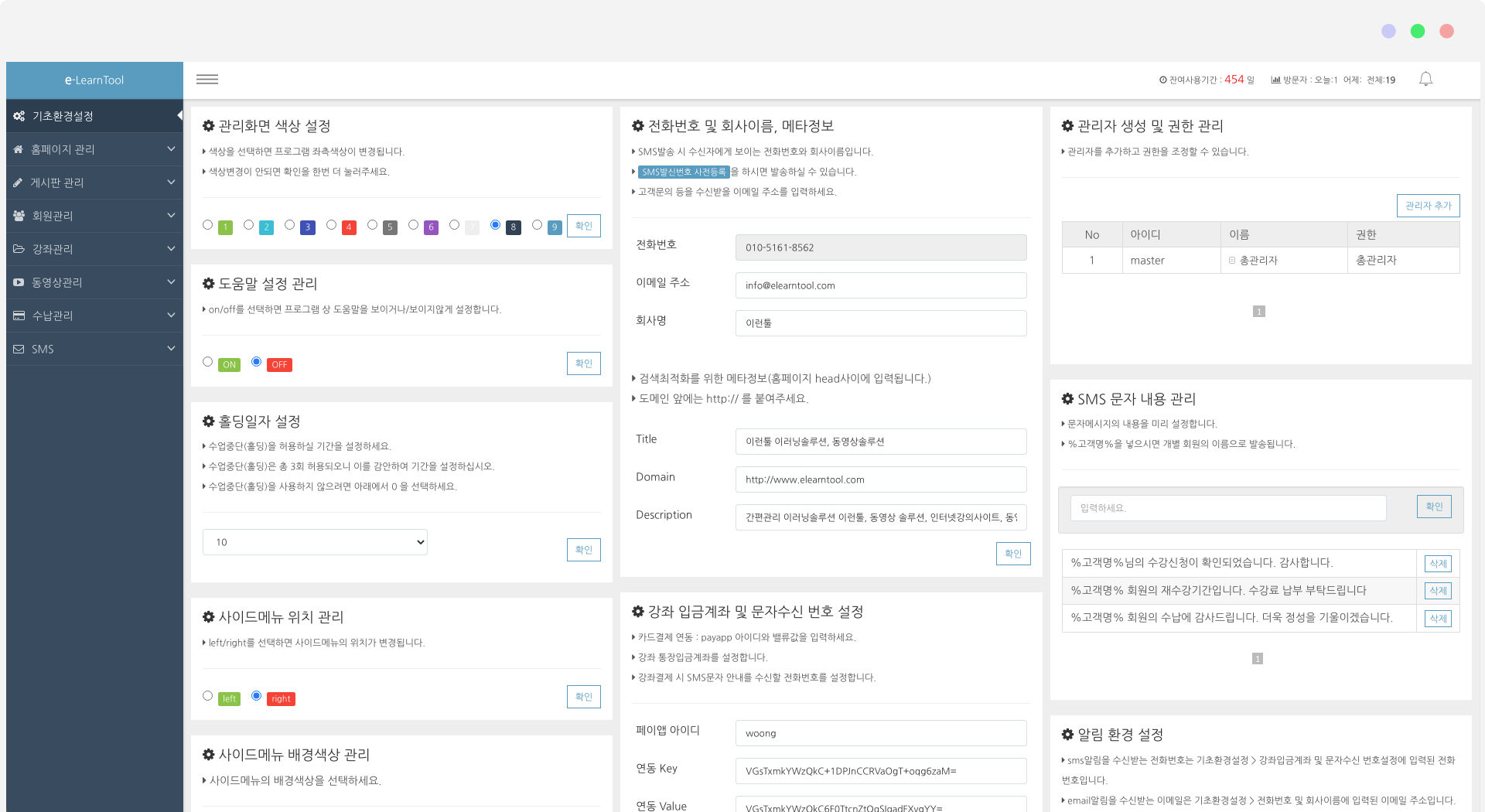The height and width of the screenshot is (812, 1485).
Task: Turn help ON radio button
Action: 207,362
